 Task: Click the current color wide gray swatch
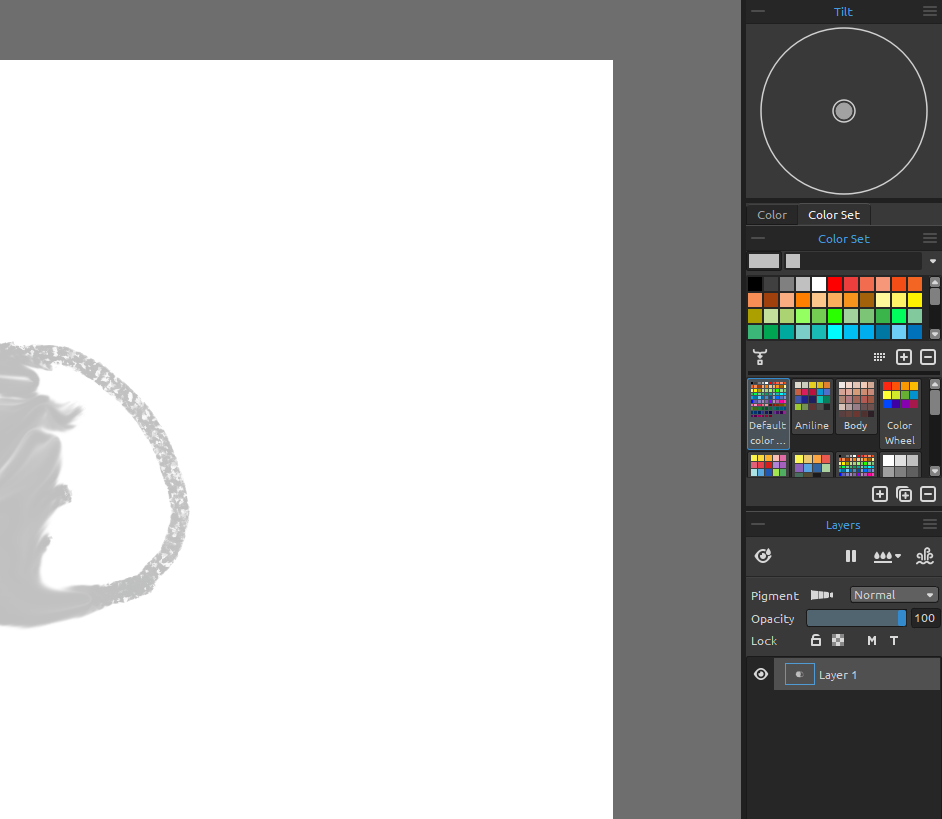coord(764,261)
